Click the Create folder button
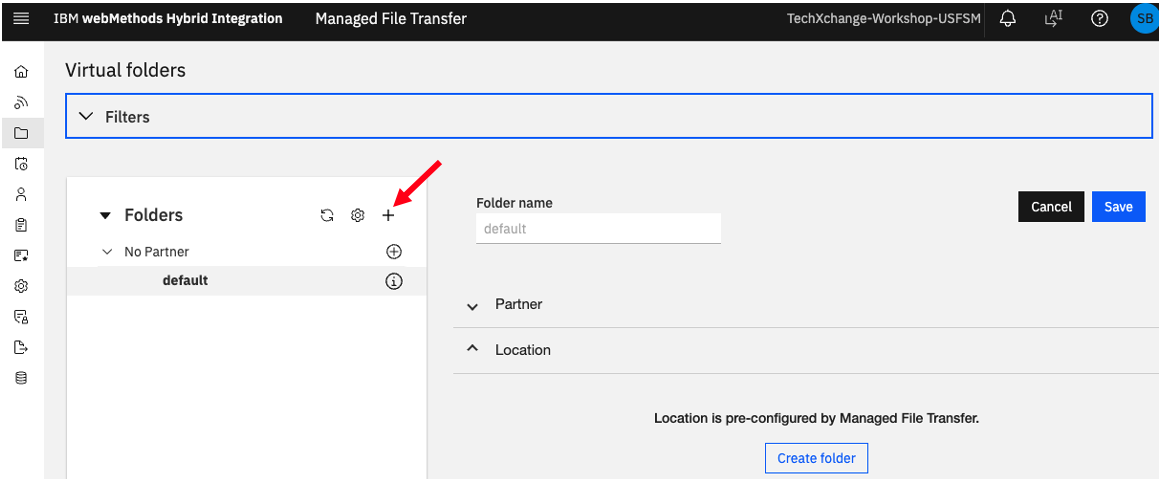 coord(816,458)
